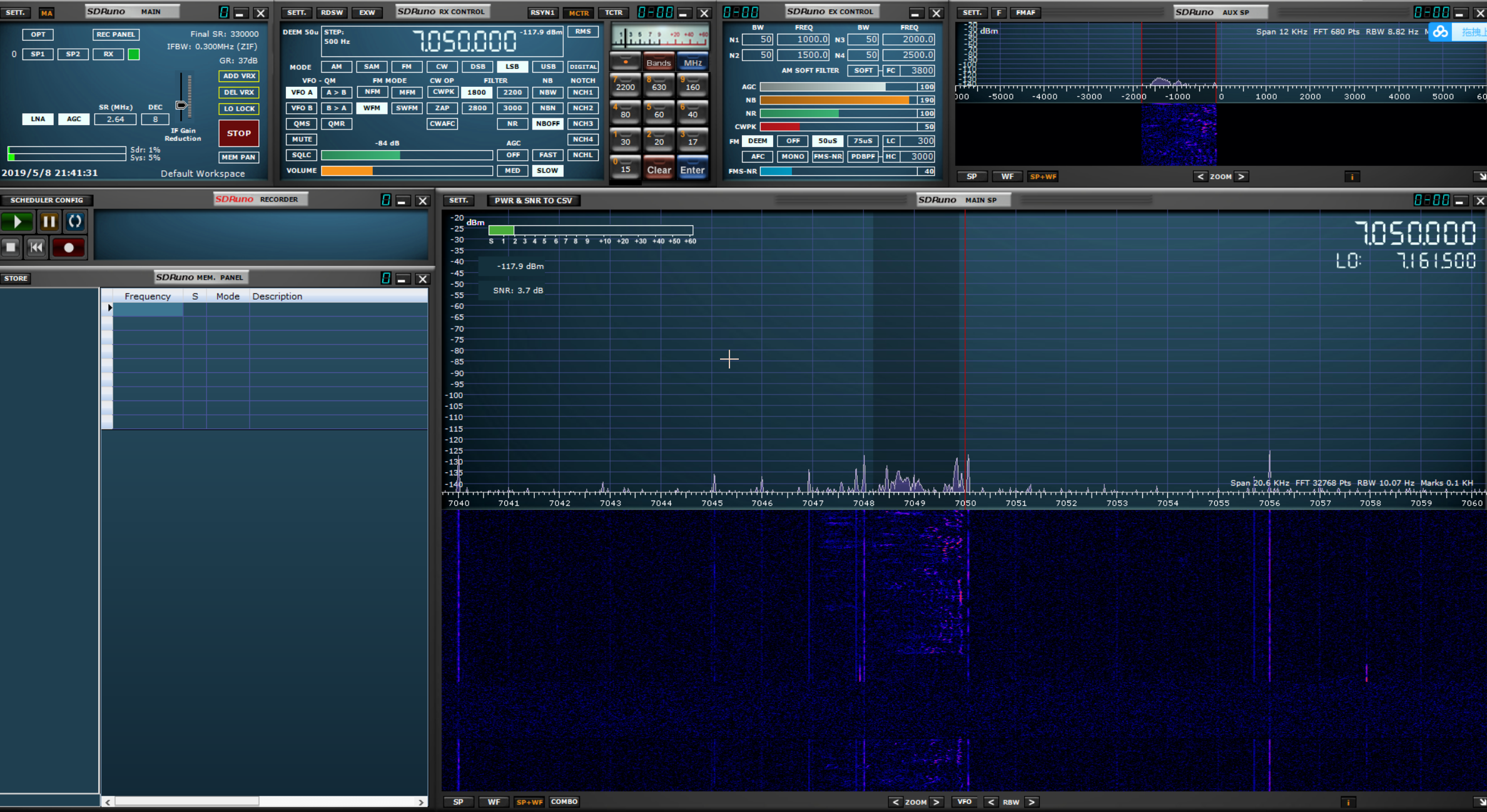Click the info icon below the main waterfall
The image size is (1487, 812).
(x=1348, y=802)
